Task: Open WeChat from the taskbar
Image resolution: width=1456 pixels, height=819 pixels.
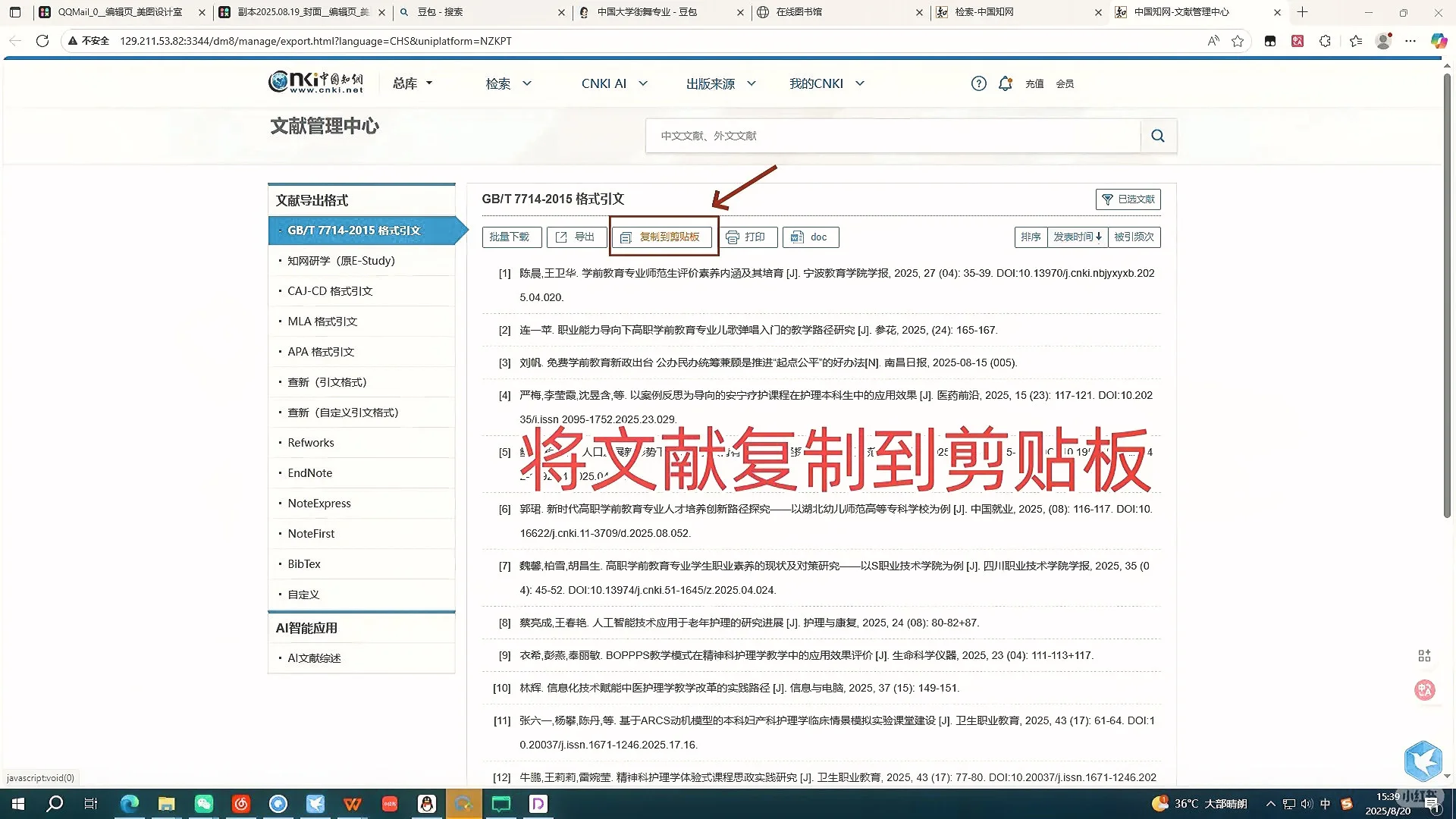Action: [x=203, y=804]
